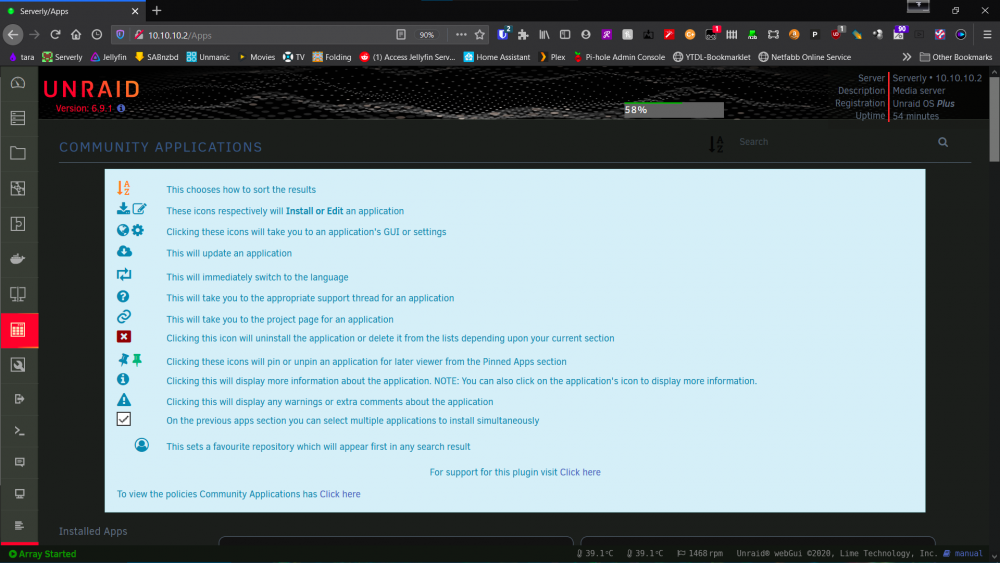Bookmark this page with the star icon

pyautogui.click(x=480, y=35)
